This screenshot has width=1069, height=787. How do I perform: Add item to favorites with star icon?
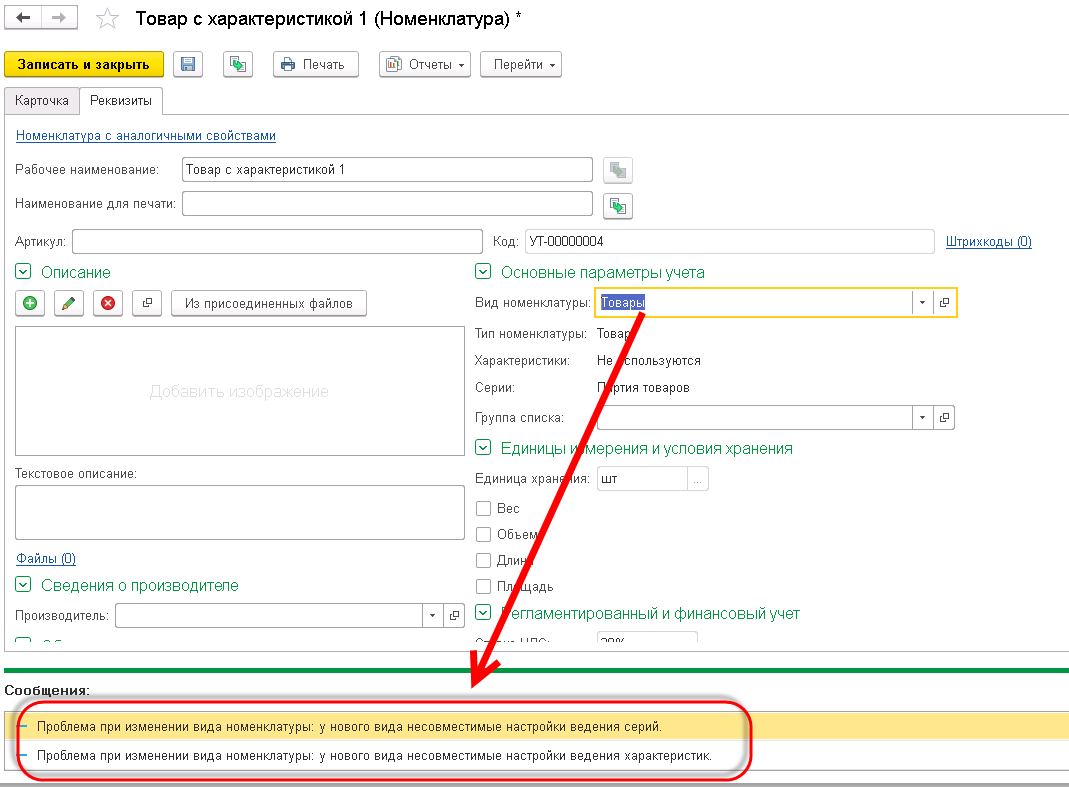[109, 19]
